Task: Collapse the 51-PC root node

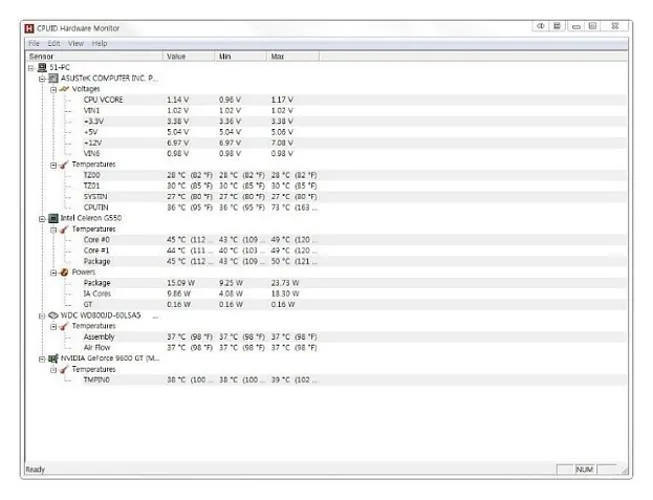Action: 31,68
